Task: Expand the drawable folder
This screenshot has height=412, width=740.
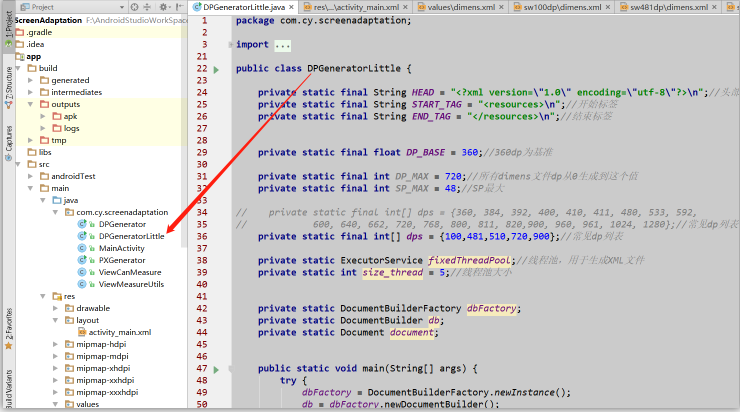Action: [55, 308]
